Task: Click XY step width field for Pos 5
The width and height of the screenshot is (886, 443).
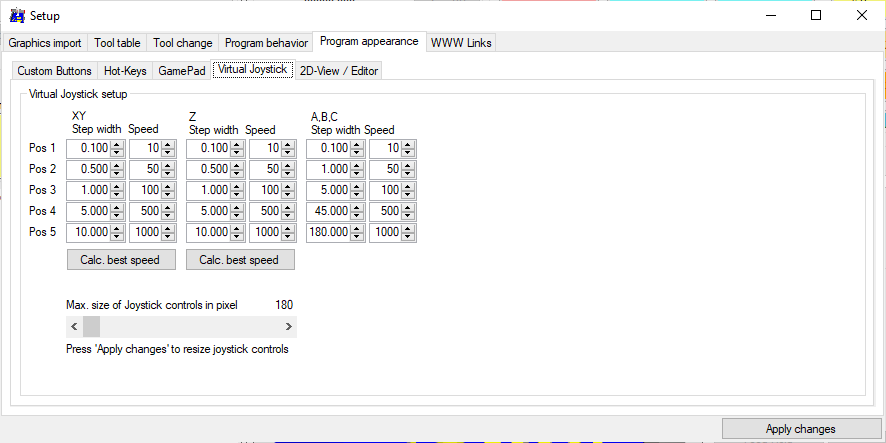Action: click(x=88, y=232)
